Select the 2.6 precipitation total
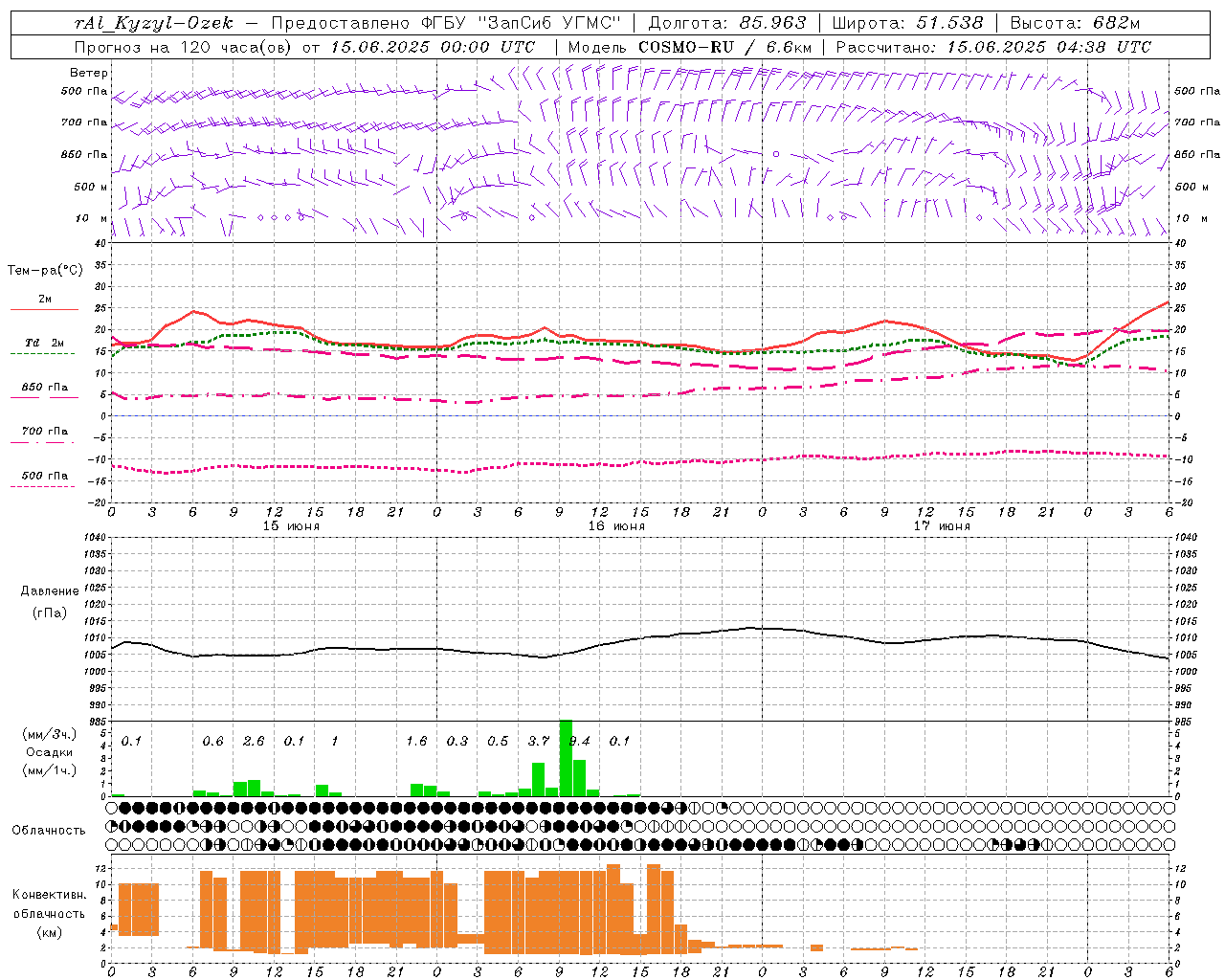 point(254,741)
